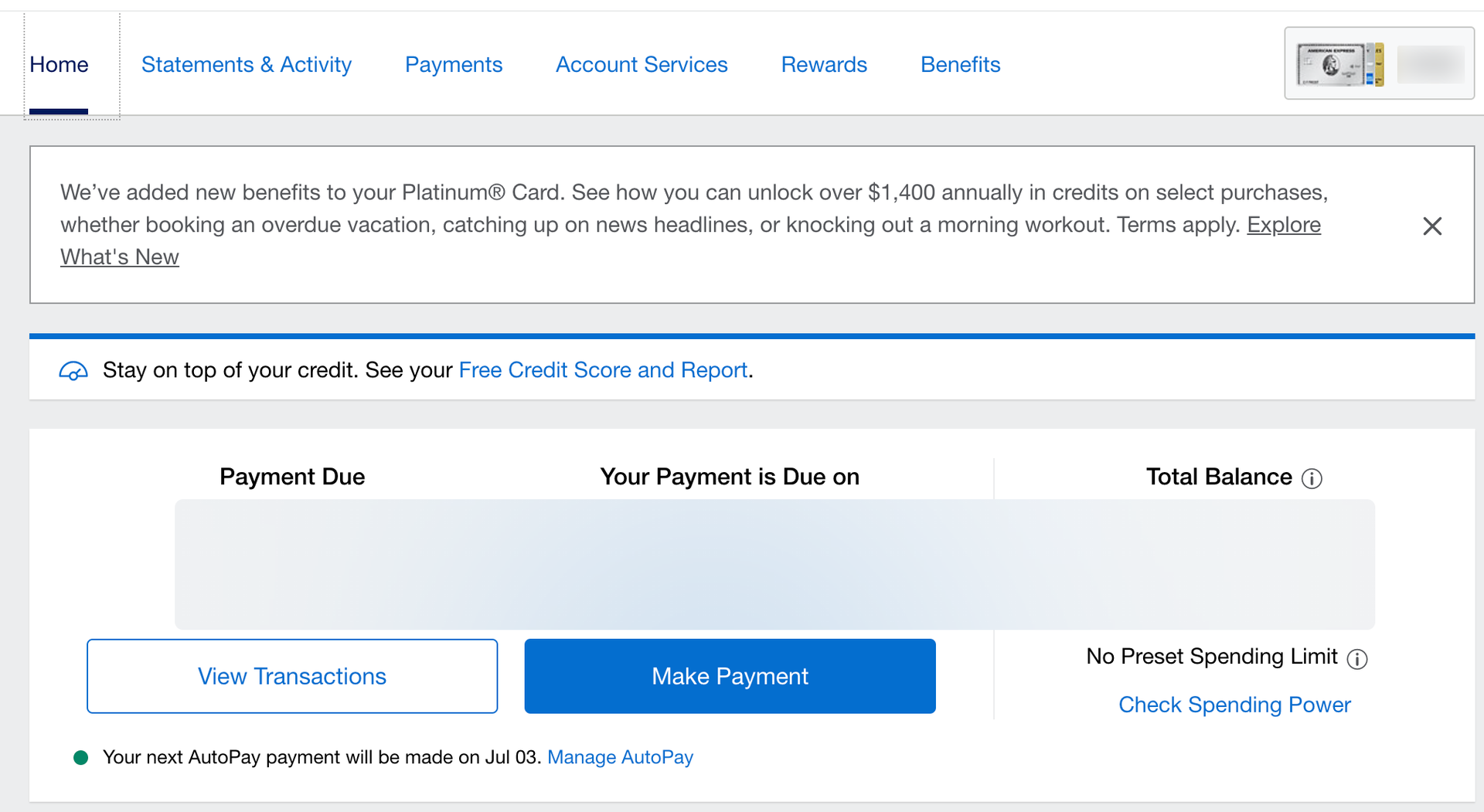This screenshot has height=812, width=1484.
Task: Switch to the Home tab
Action: tap(59, 65)
